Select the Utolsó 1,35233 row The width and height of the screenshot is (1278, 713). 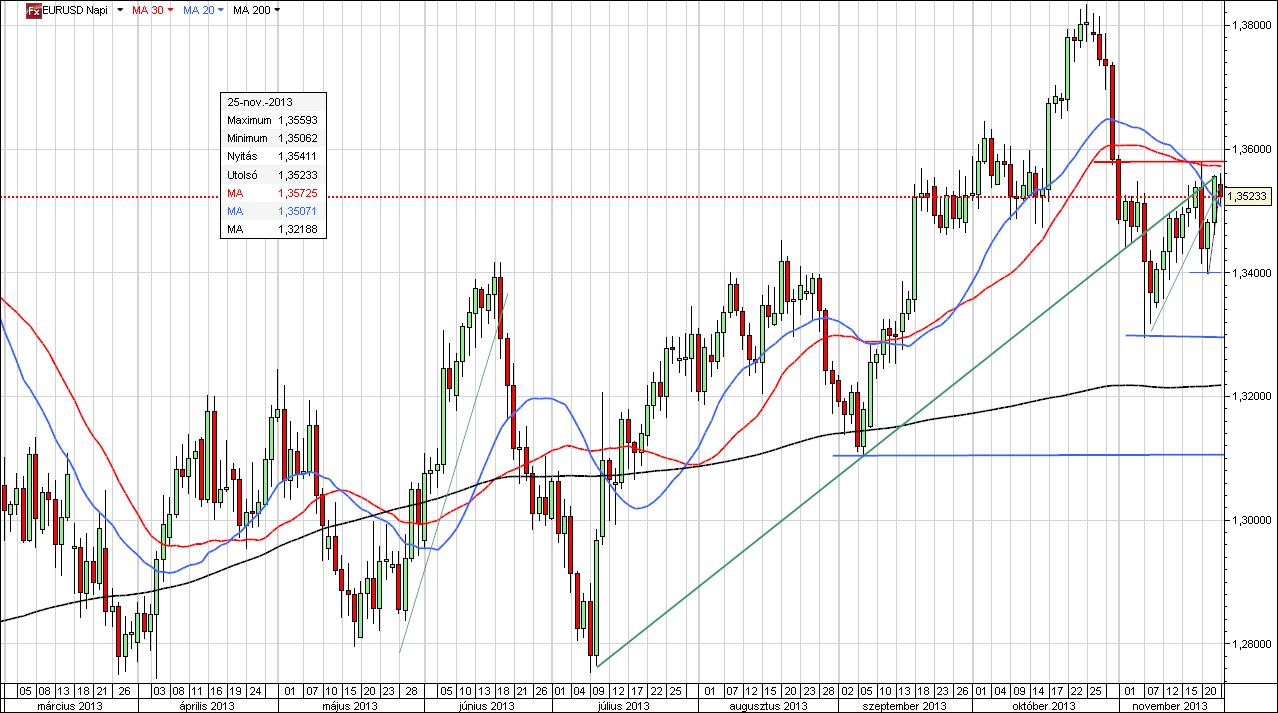(272, 175)
